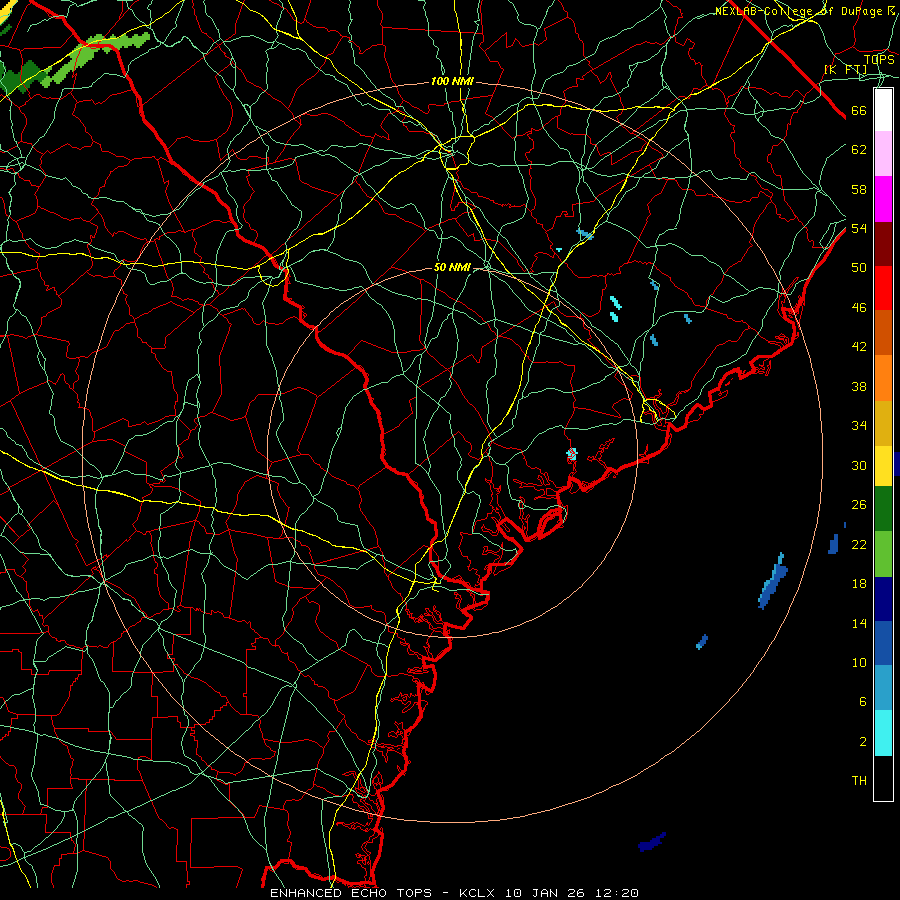The image size is (900, 900).
Task: Select the dark red legend swatch
Action: (x=883, y=244)
